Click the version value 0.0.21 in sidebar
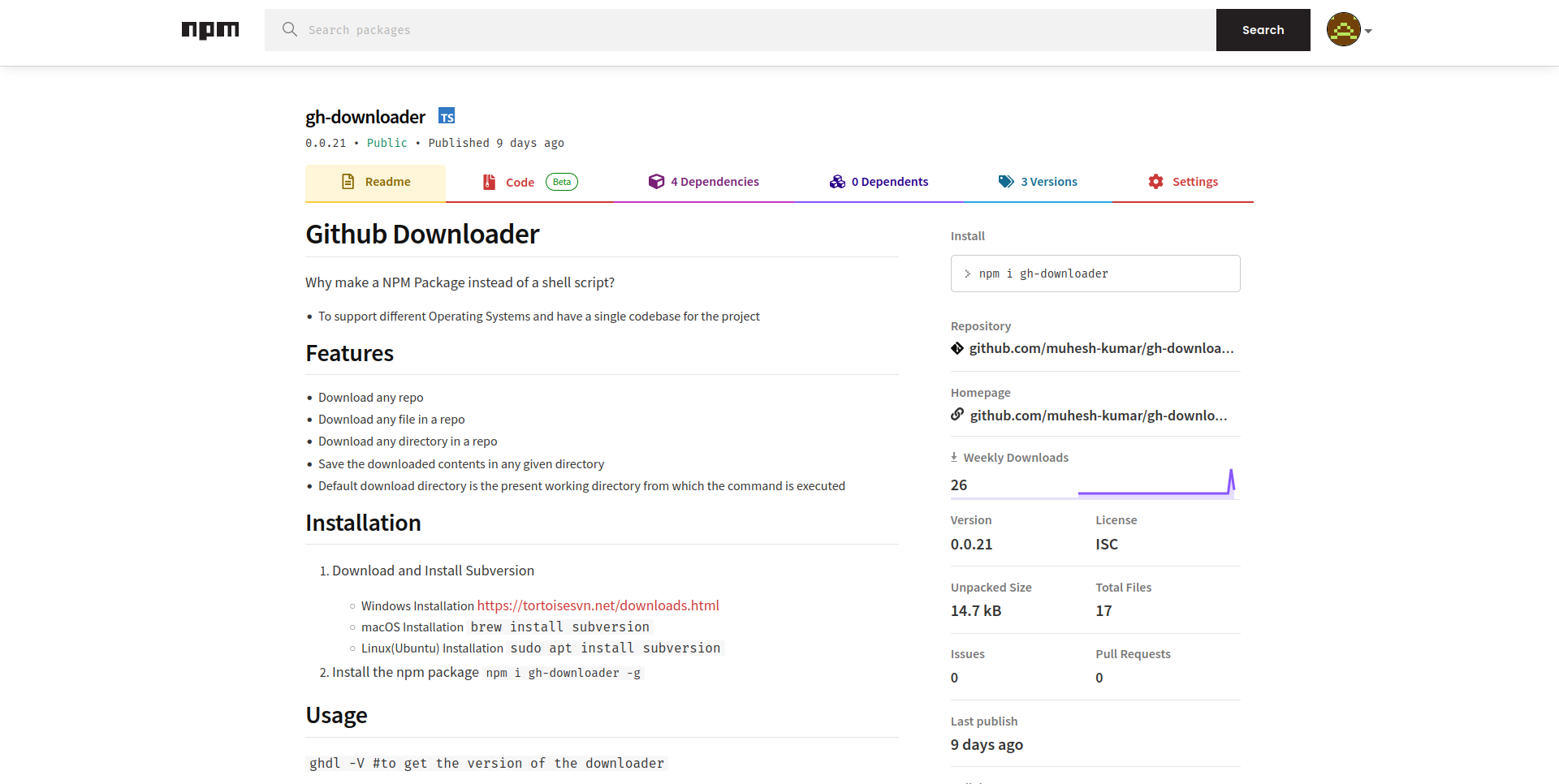This screenshot has height=784, width=1559. point(971,545)
